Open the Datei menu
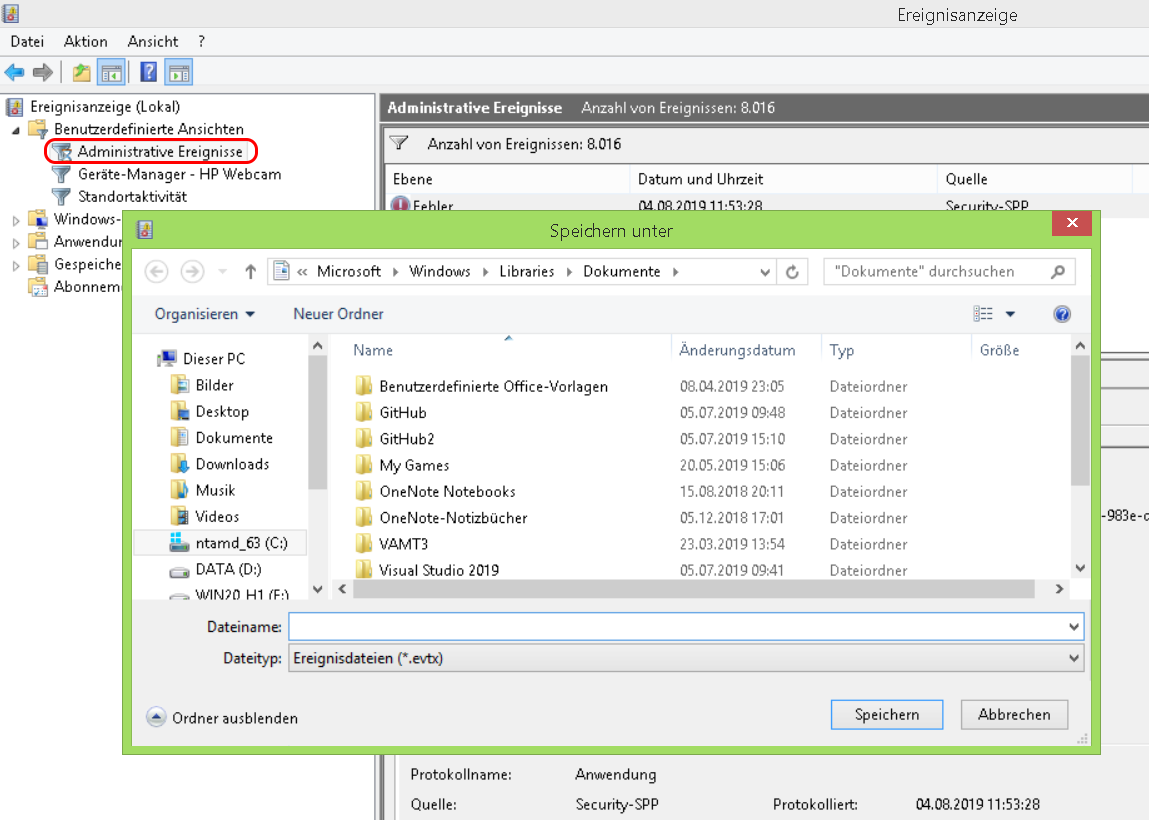 point(27,42)
